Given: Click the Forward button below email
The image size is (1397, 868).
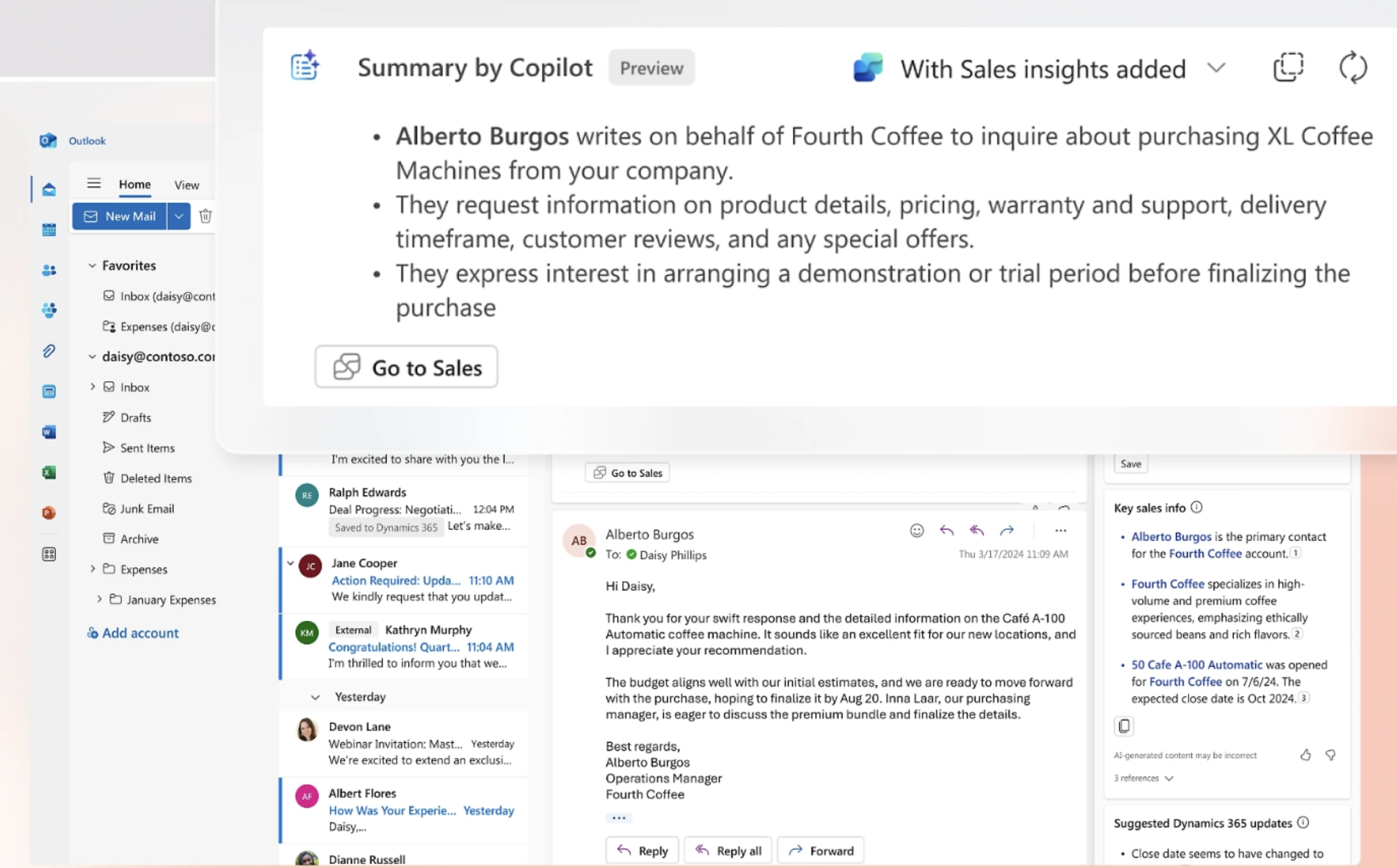Looking at the screenshot, I should coord(821,850).
